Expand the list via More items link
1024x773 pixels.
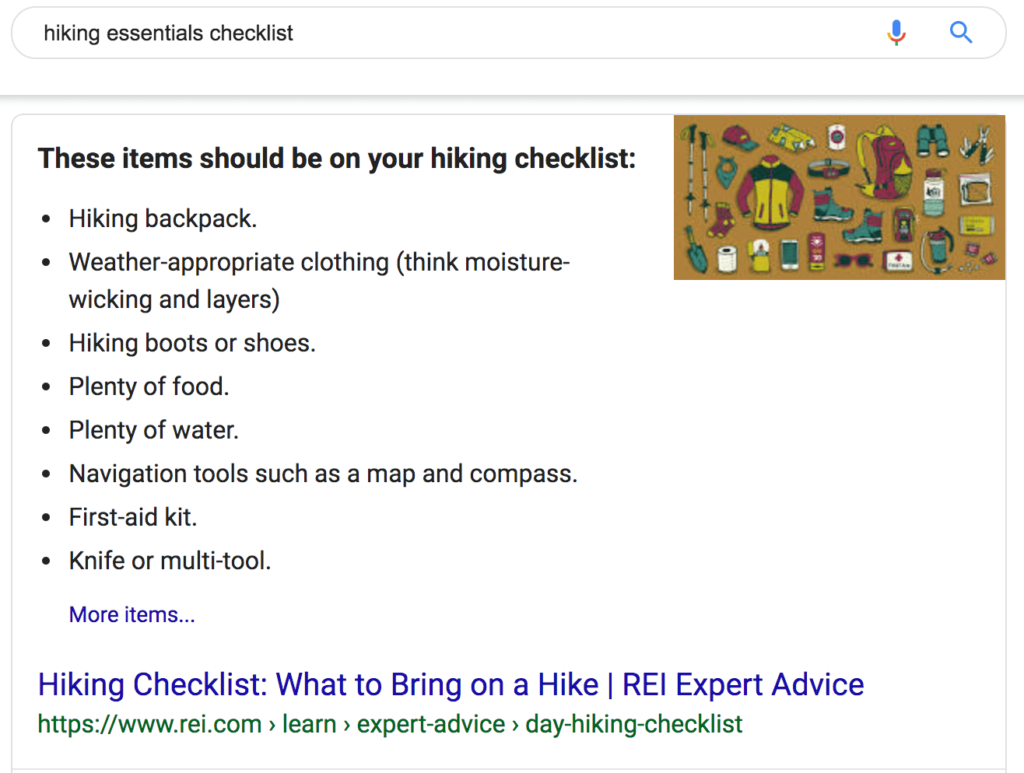coord(132,614)
